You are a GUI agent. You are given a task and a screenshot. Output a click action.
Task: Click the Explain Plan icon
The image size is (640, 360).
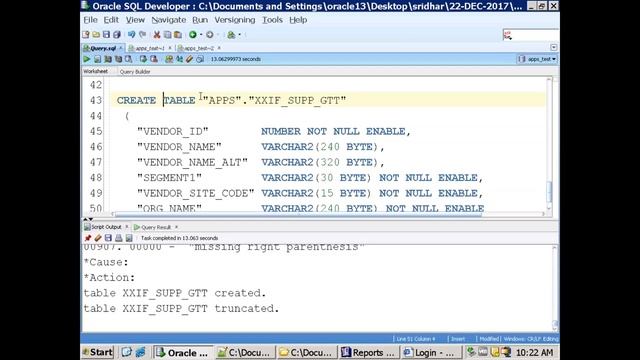(108, 59)
